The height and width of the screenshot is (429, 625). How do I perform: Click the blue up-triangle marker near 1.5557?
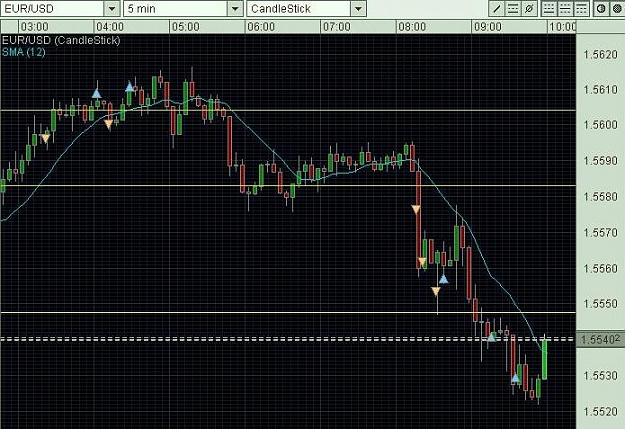444,279
